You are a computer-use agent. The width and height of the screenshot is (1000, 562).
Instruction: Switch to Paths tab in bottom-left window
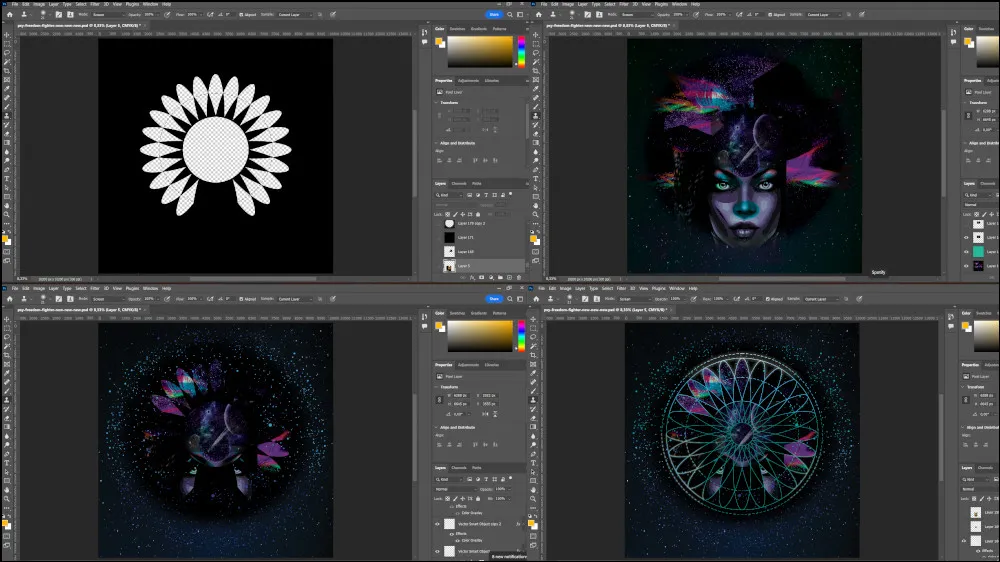(476, 468)
